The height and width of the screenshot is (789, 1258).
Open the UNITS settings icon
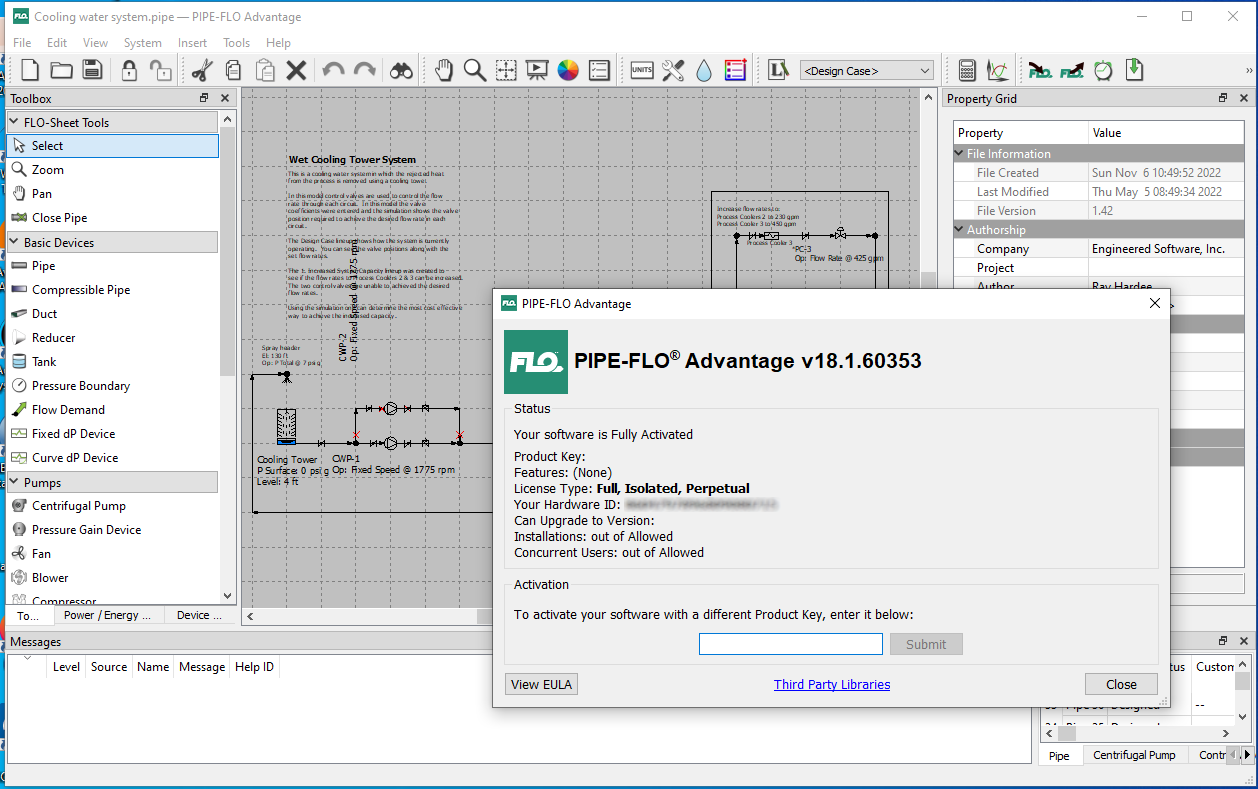tap(641, 70)
